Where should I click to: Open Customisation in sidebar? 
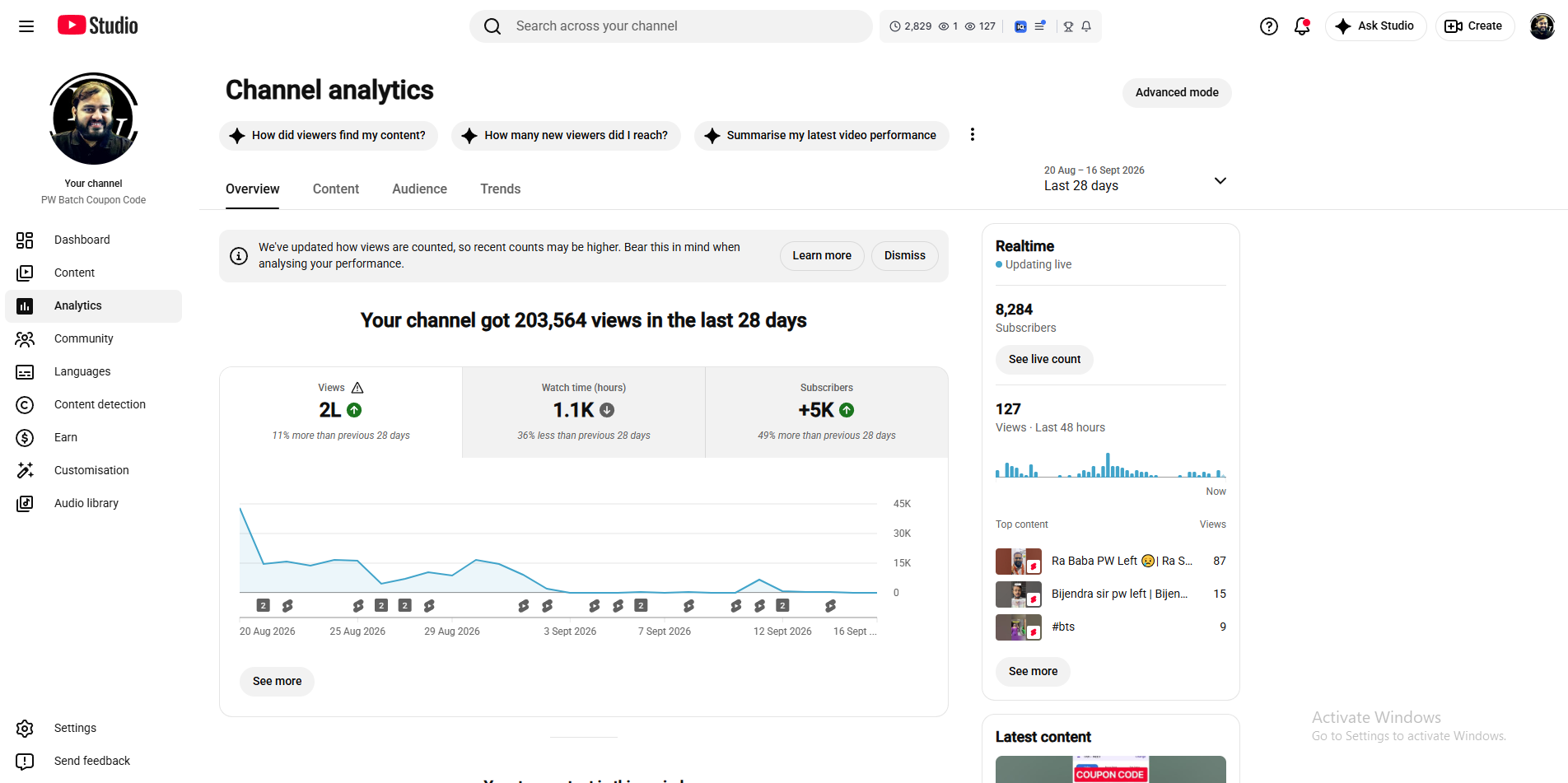[x=93, y=470]
